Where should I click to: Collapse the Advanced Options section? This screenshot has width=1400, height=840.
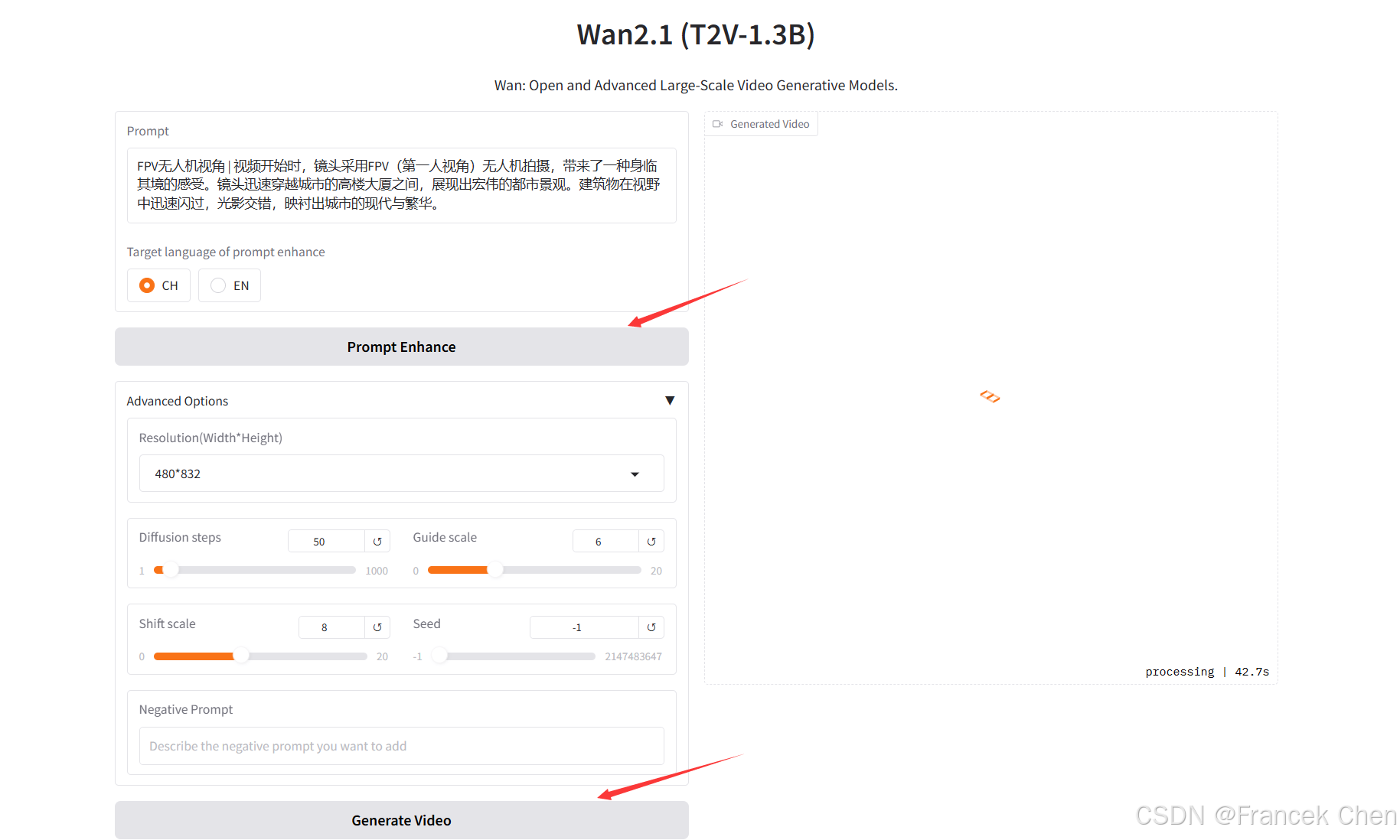point(670,401)
